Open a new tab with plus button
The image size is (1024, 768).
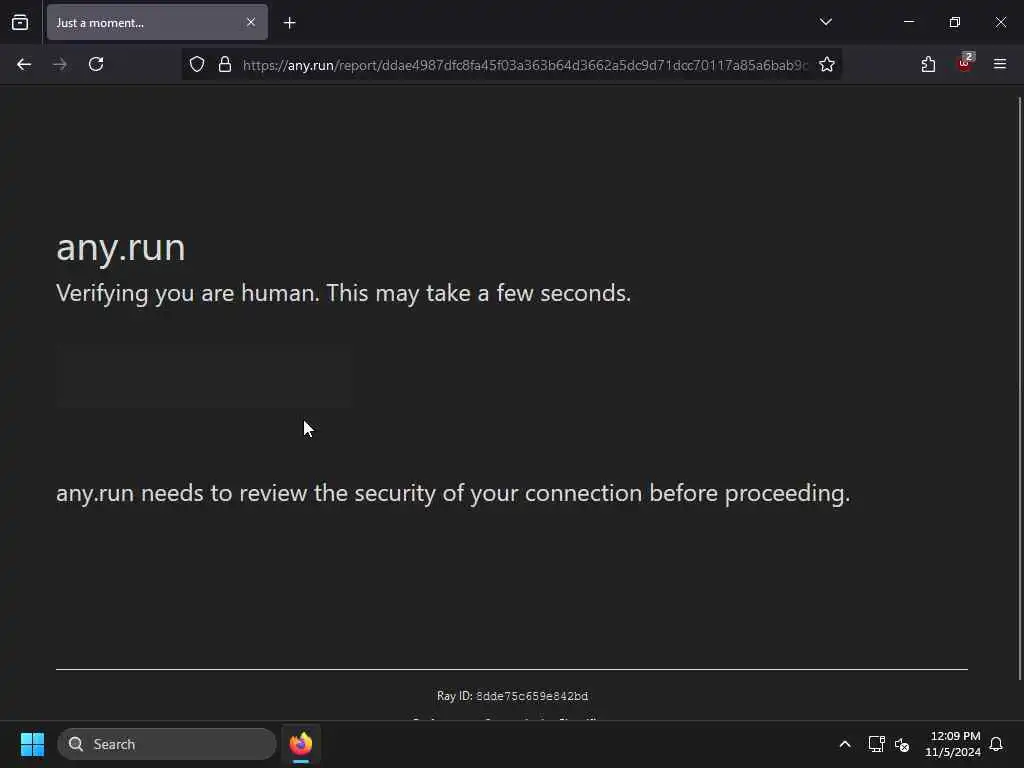(x=290, y=23)
